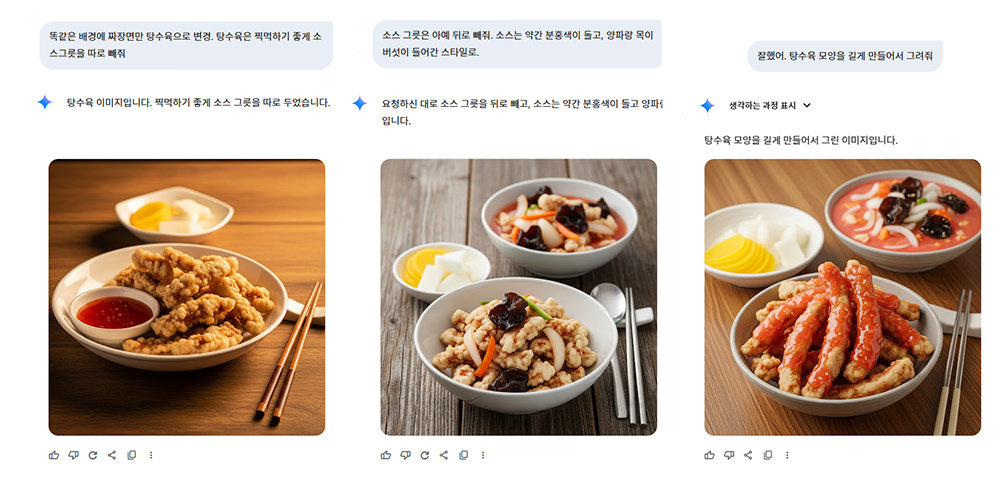Open the tangsuyuk with red dipping sauce image

[x=187, y=297]
